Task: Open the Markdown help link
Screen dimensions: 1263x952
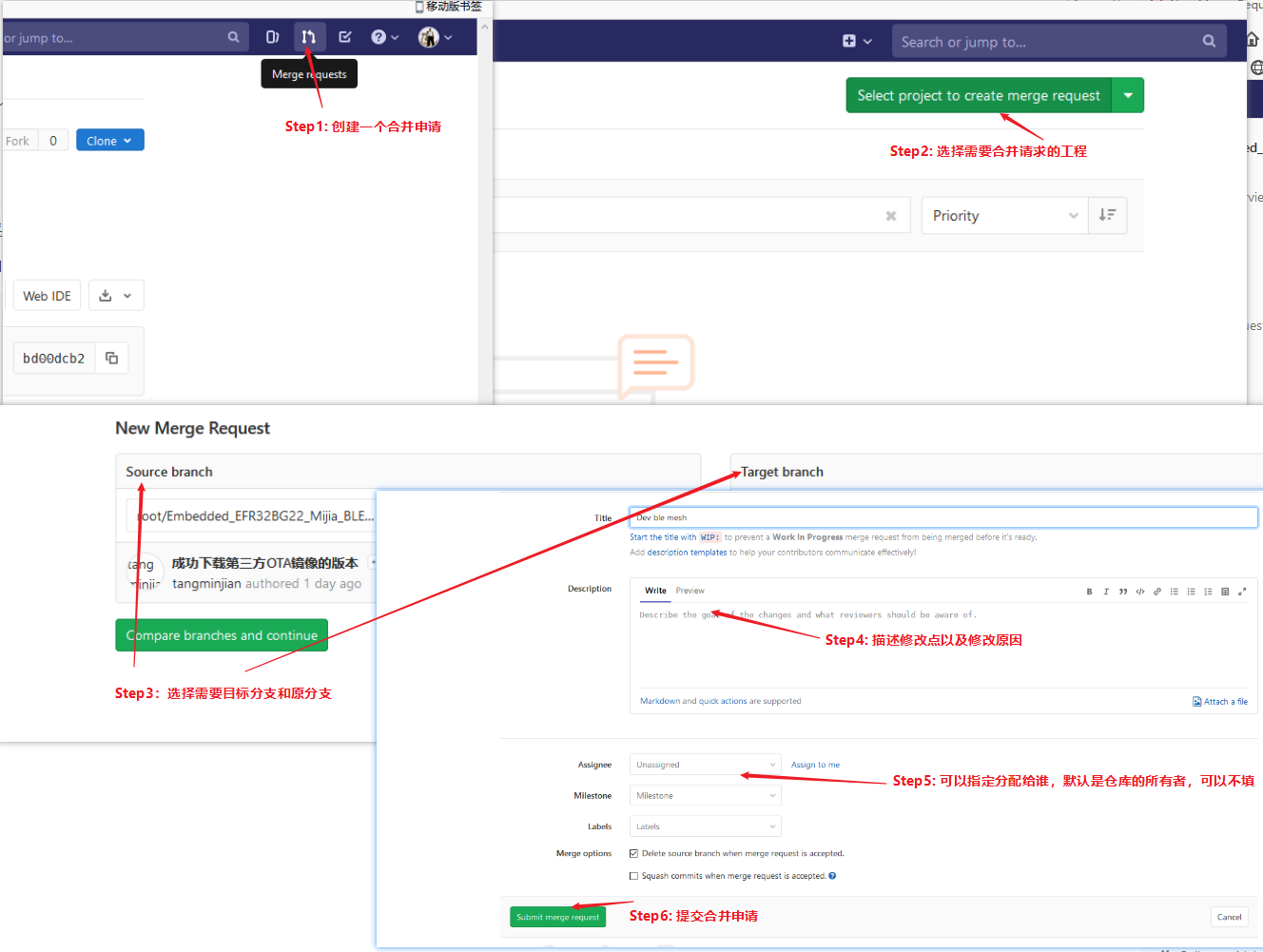Action: point(660,701)
